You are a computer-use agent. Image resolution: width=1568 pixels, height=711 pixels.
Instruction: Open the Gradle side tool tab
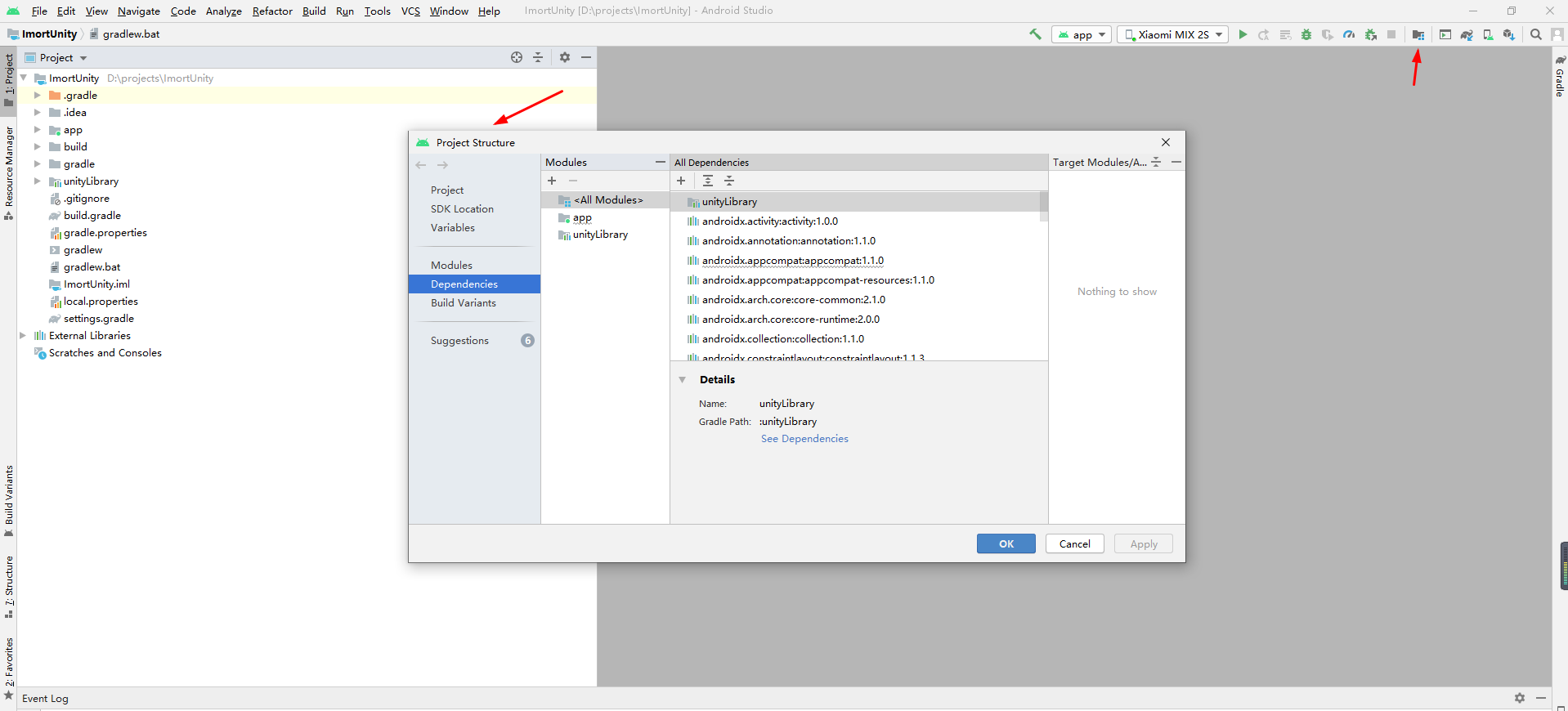click(x=1560, y=76)
